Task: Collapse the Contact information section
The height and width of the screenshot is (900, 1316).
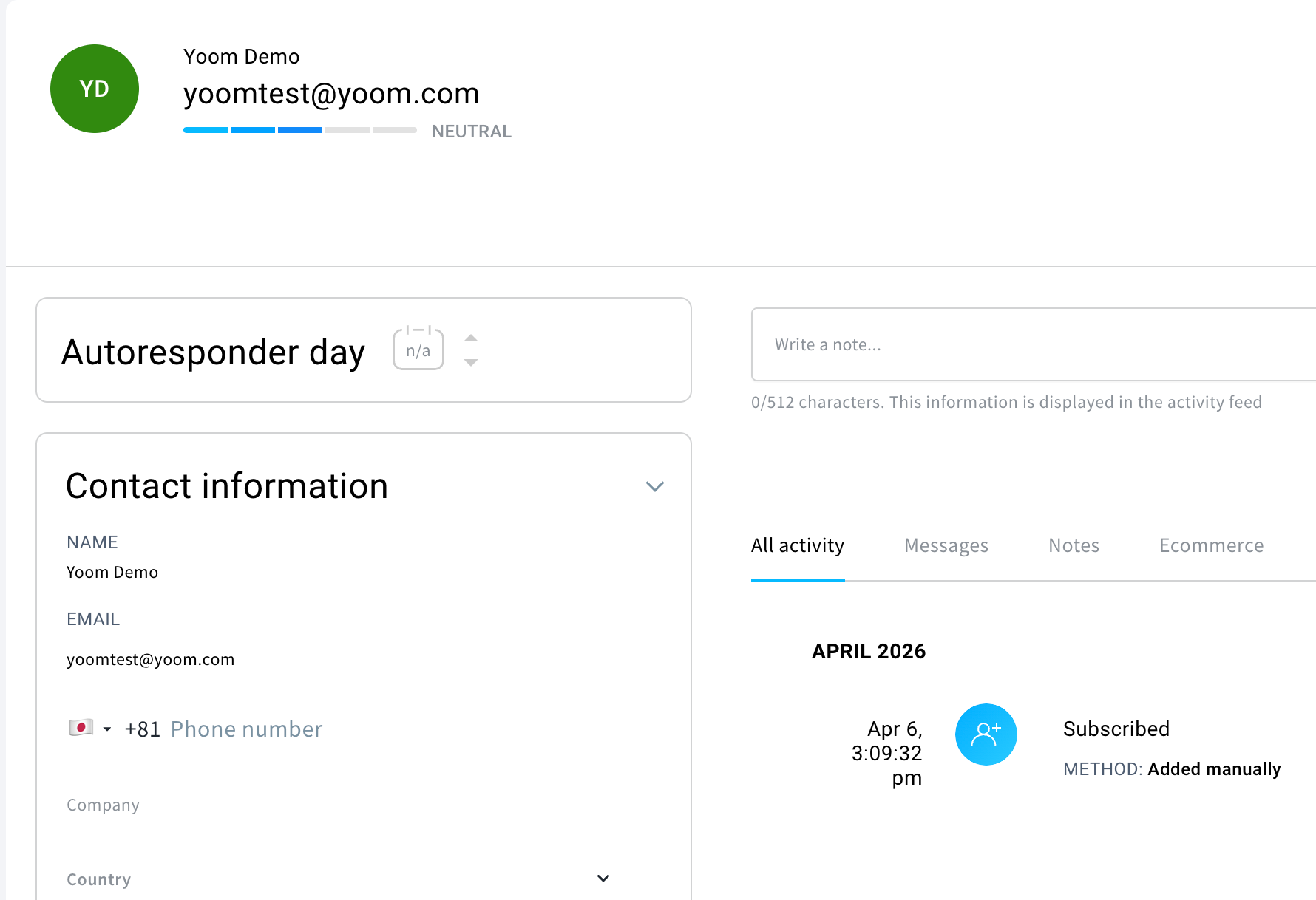Action: (x=654, y=486)
